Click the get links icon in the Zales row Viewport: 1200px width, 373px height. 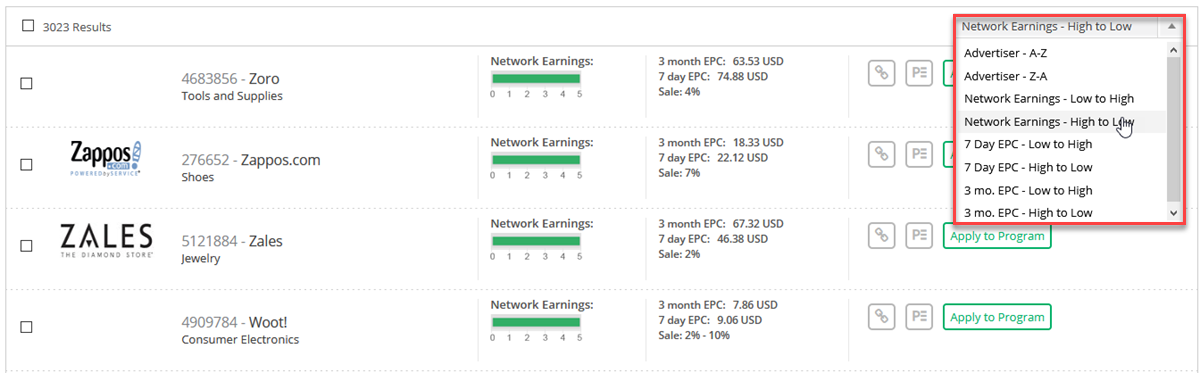coord(881,236)
